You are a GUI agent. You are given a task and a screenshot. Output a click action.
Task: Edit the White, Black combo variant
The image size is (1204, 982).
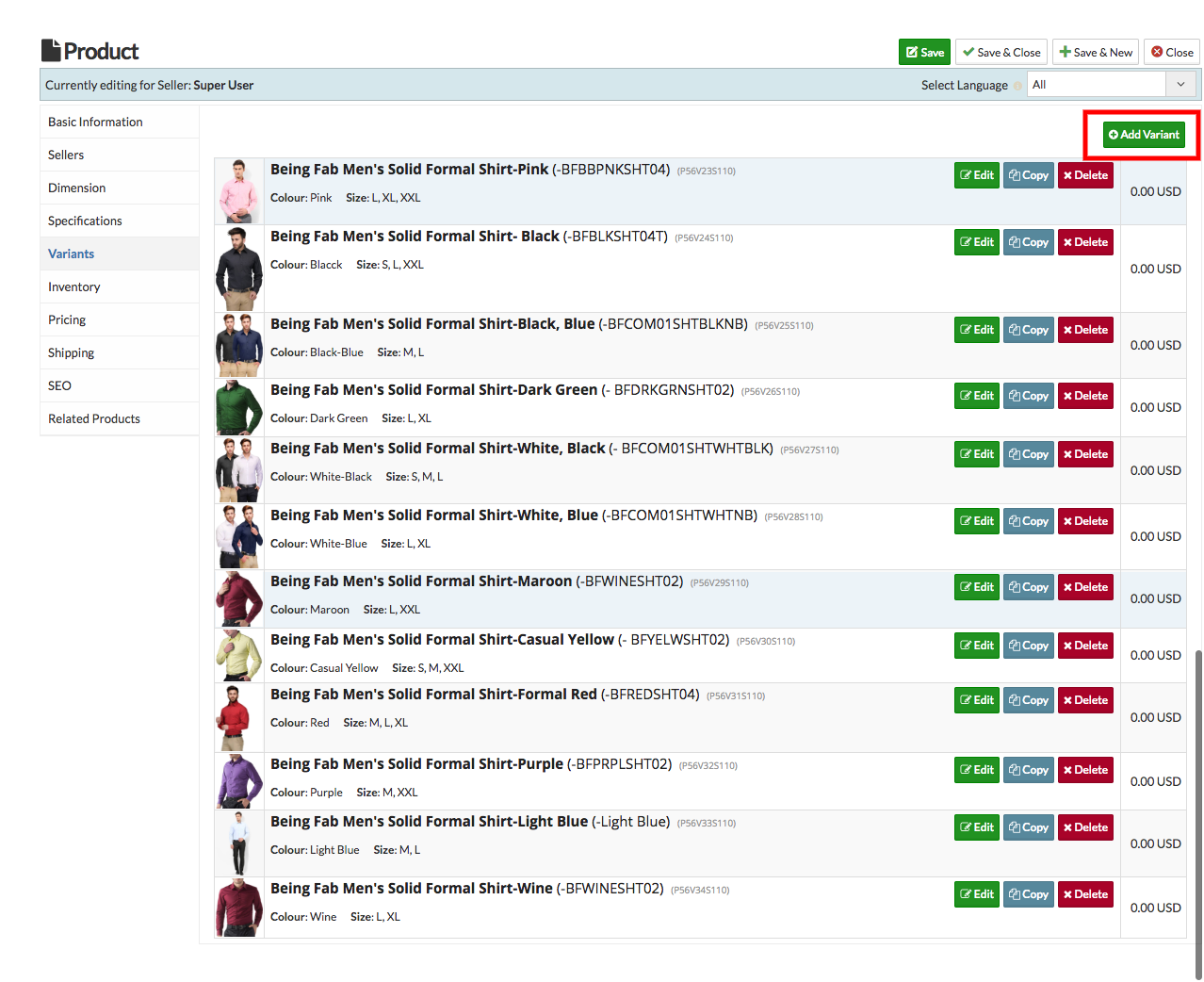[977, 454]
